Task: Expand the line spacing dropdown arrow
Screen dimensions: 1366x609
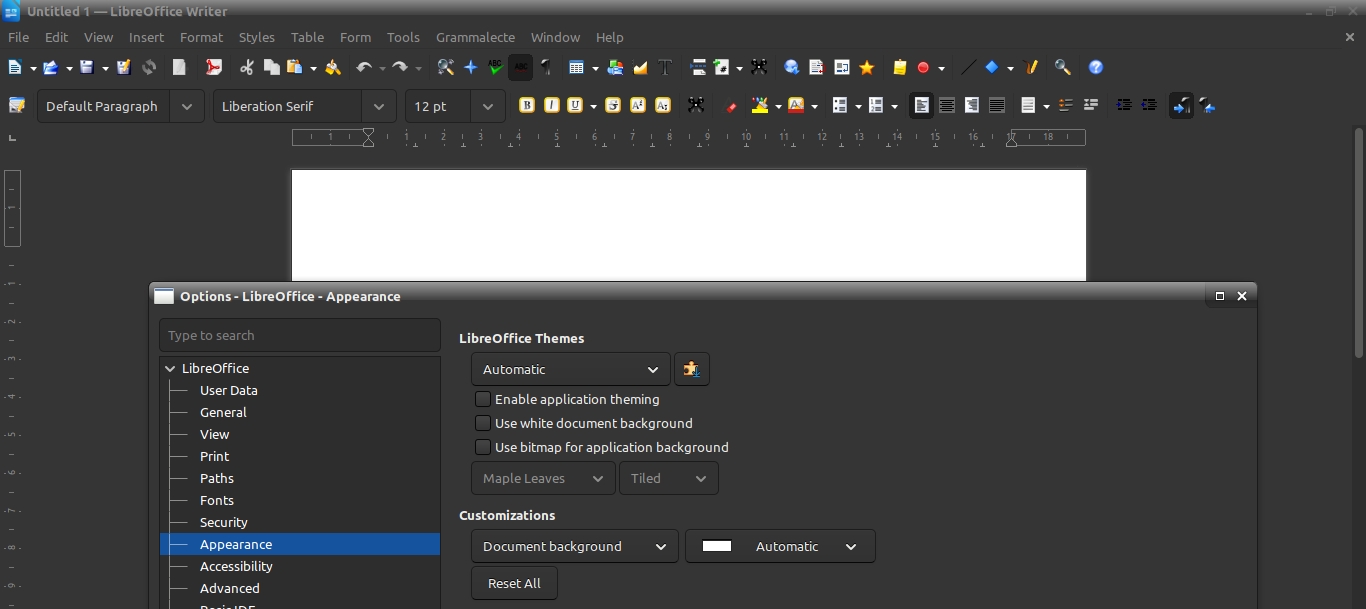Action: pos(1046,106)
